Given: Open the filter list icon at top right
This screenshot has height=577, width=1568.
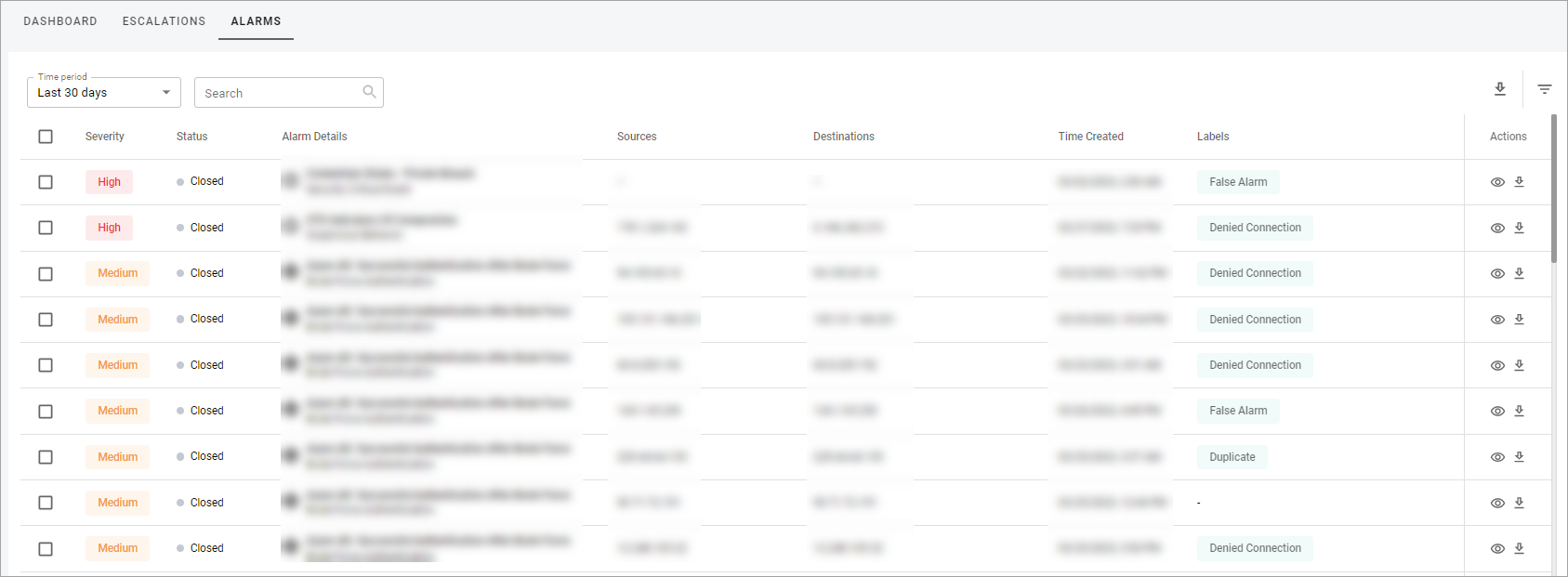Looking at the screenshot, I should point(1544,89).
